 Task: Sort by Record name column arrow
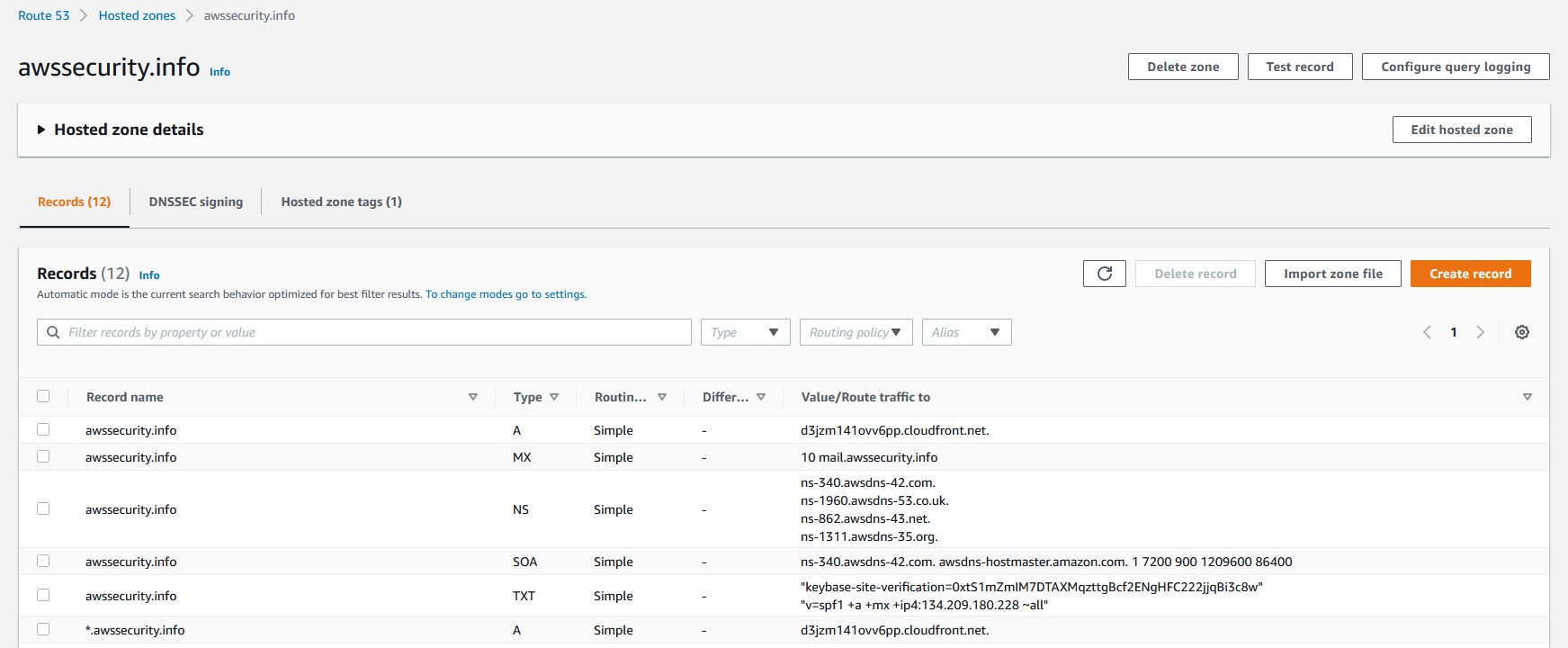click(x=473, y=397)
